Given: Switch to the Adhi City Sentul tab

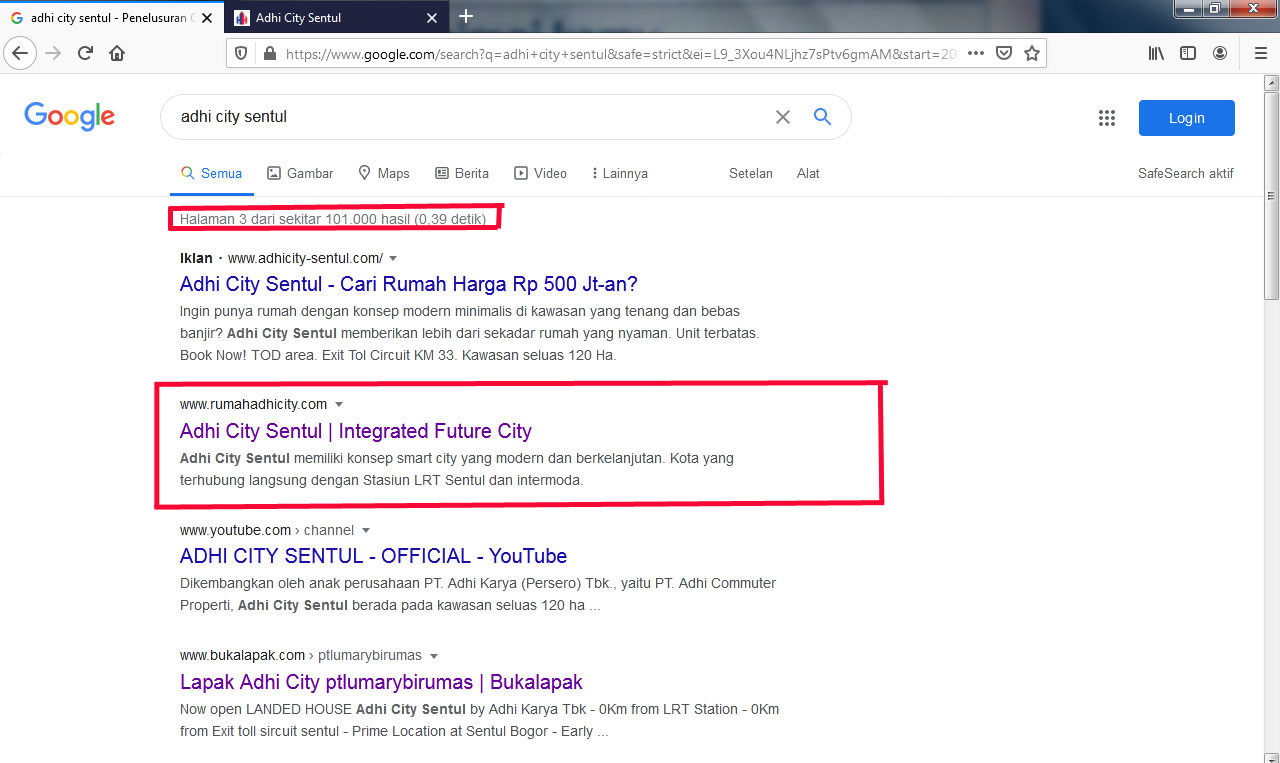Looking at the screenshot, I should pyautogui.click(x=335, y=18).
